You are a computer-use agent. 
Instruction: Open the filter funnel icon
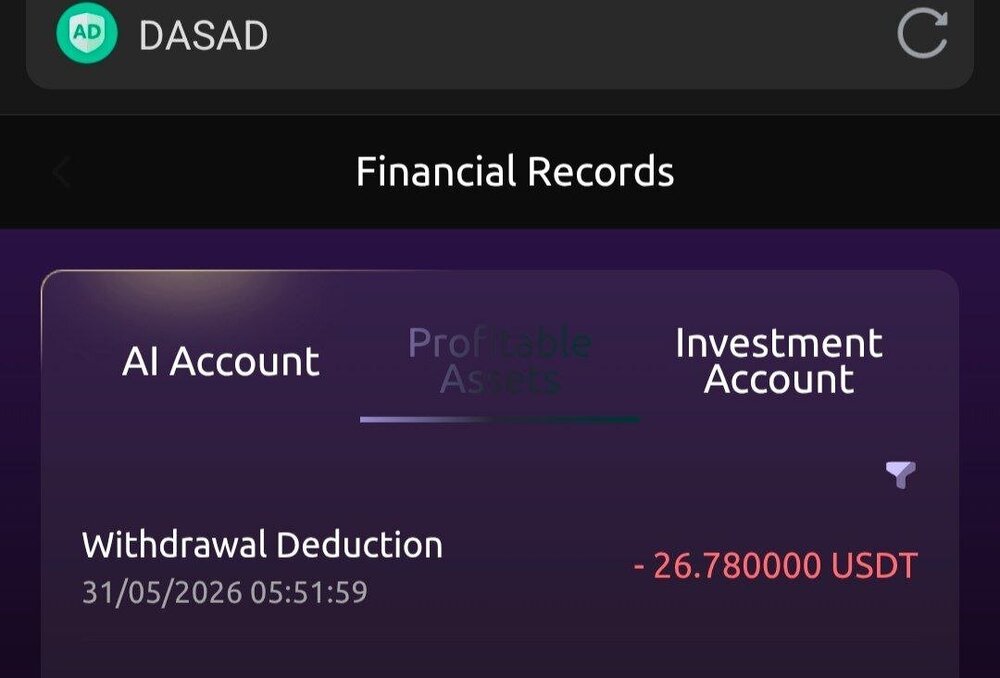901,475
